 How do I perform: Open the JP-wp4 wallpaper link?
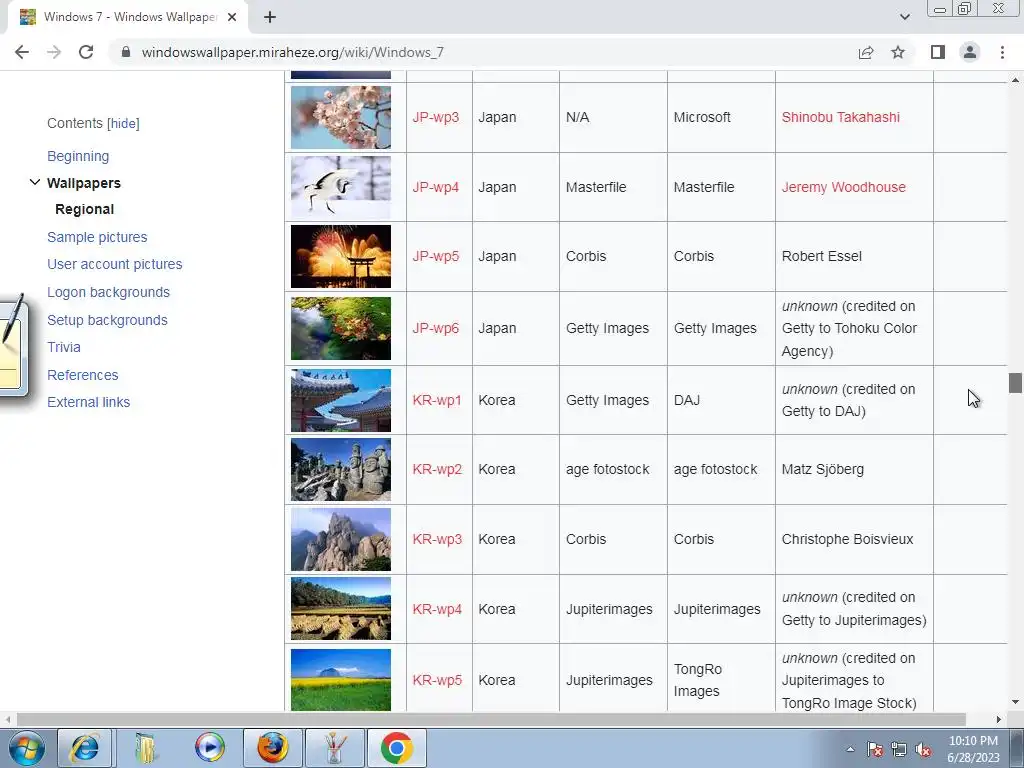436,187
